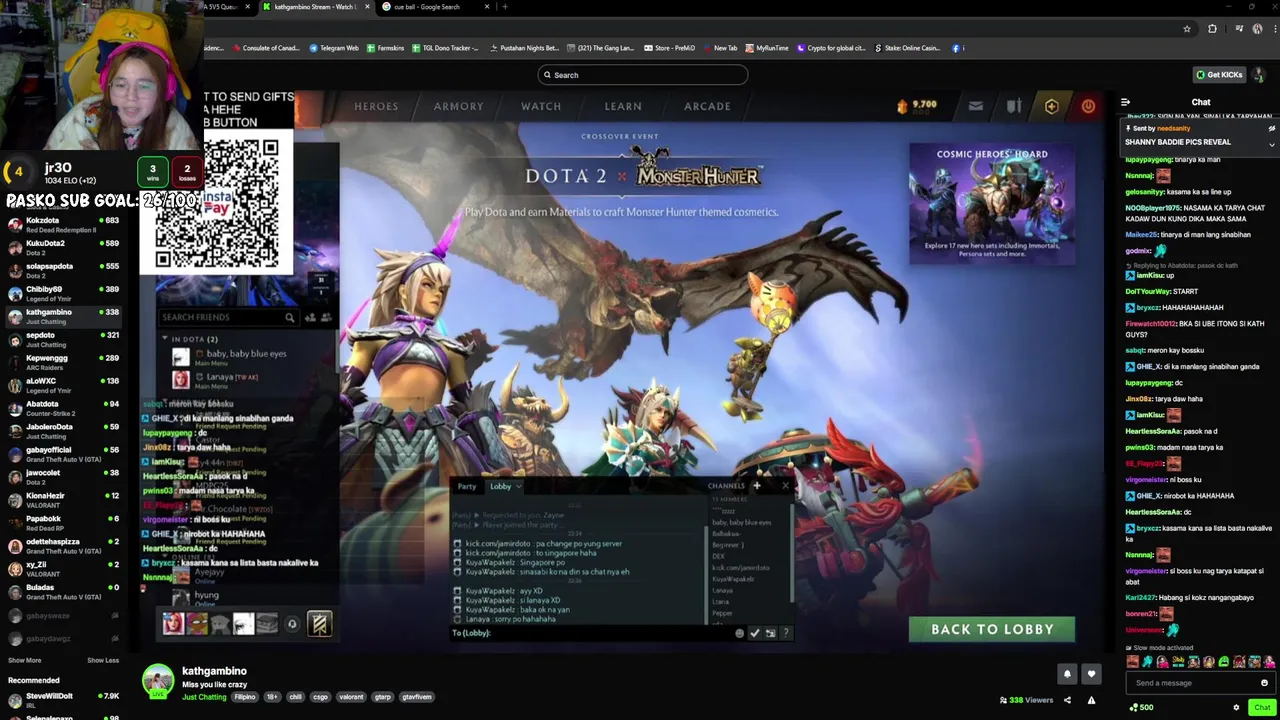Screen dimensions: 1280x720
Task: Click the question mark icon in Dota chat
Action: tap(785, 633)
